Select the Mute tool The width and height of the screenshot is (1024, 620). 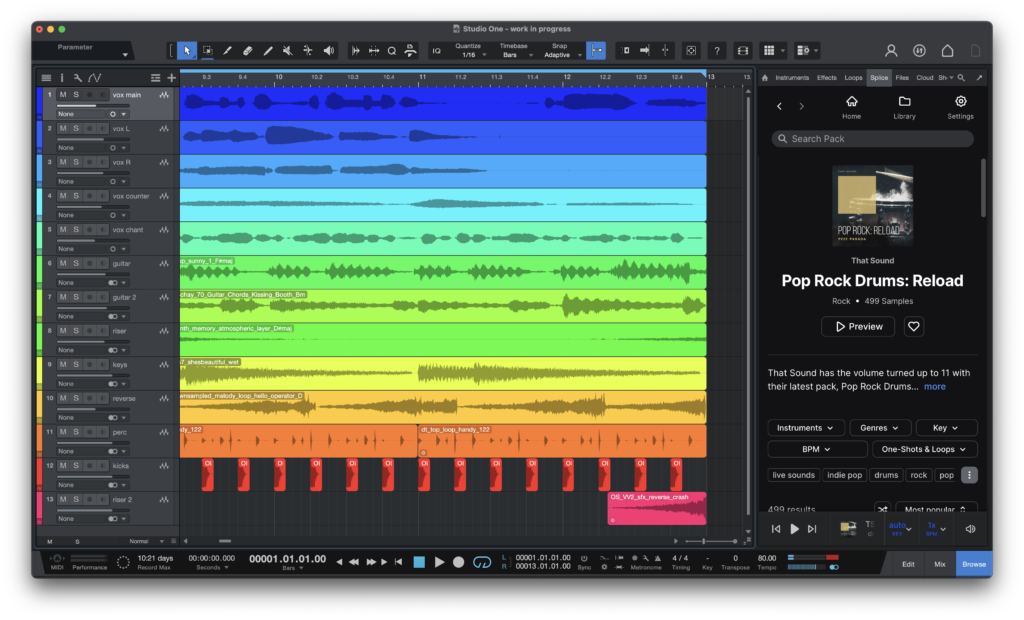(x=287, y=51)
